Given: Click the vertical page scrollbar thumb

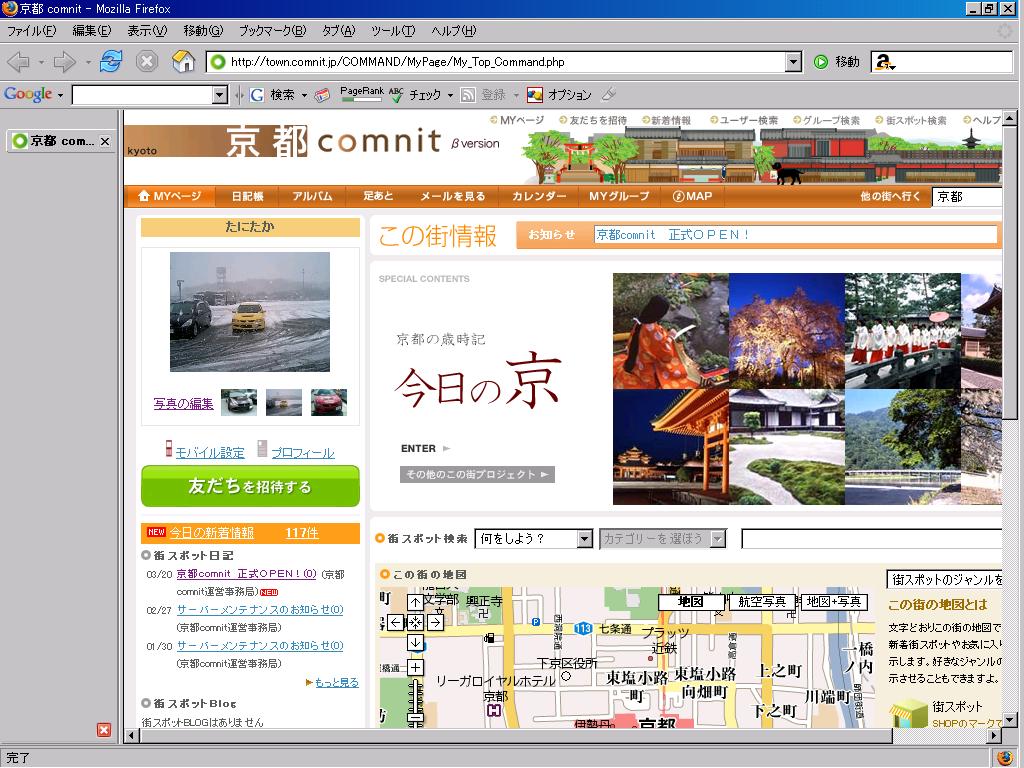Looking at the screenshot, I should (1010, 273).
